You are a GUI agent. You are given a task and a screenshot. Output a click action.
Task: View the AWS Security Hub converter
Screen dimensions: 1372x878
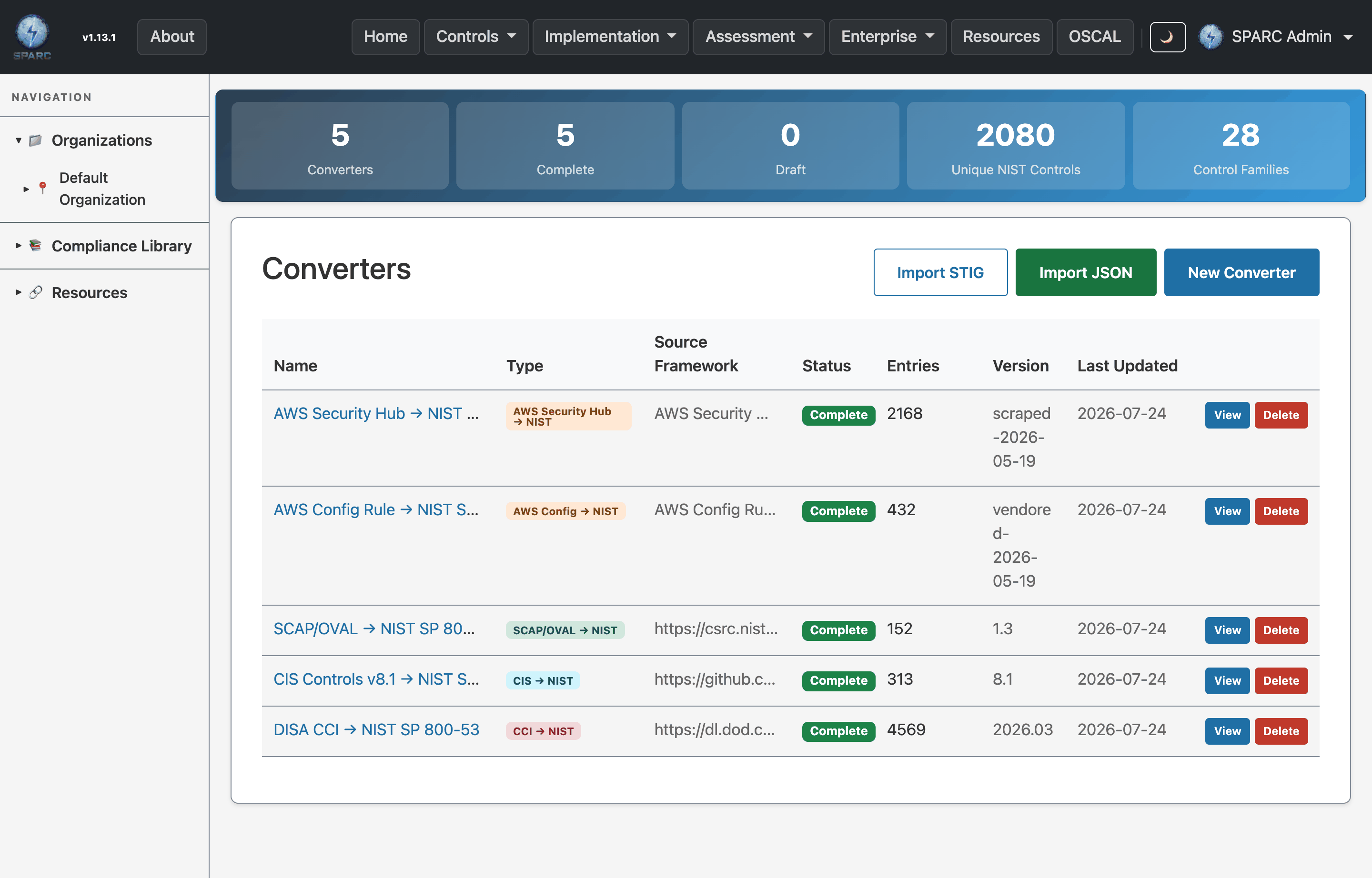pos(1227,415)
